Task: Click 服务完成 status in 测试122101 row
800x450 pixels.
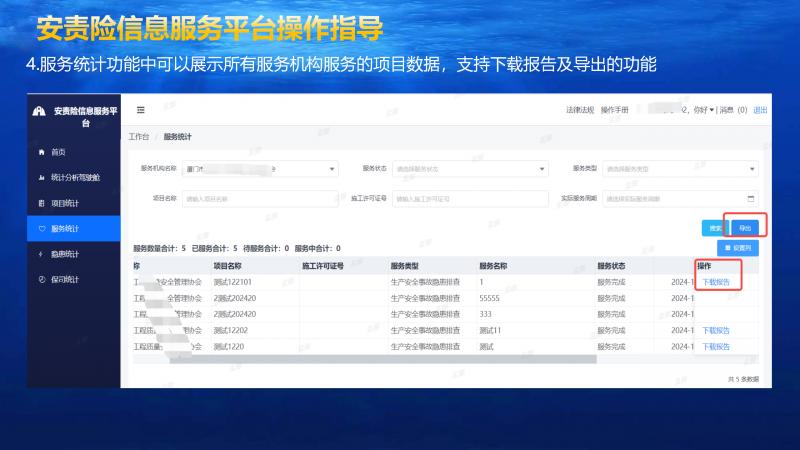Action: pos(611,282)
